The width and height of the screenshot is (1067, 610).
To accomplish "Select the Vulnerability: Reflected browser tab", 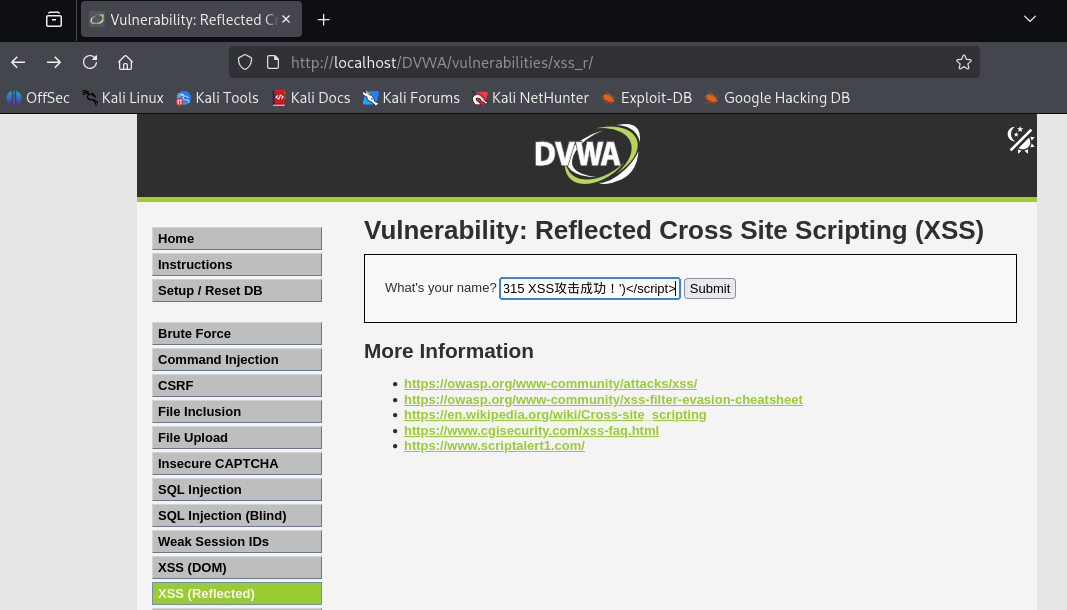I will pos(191,20).
